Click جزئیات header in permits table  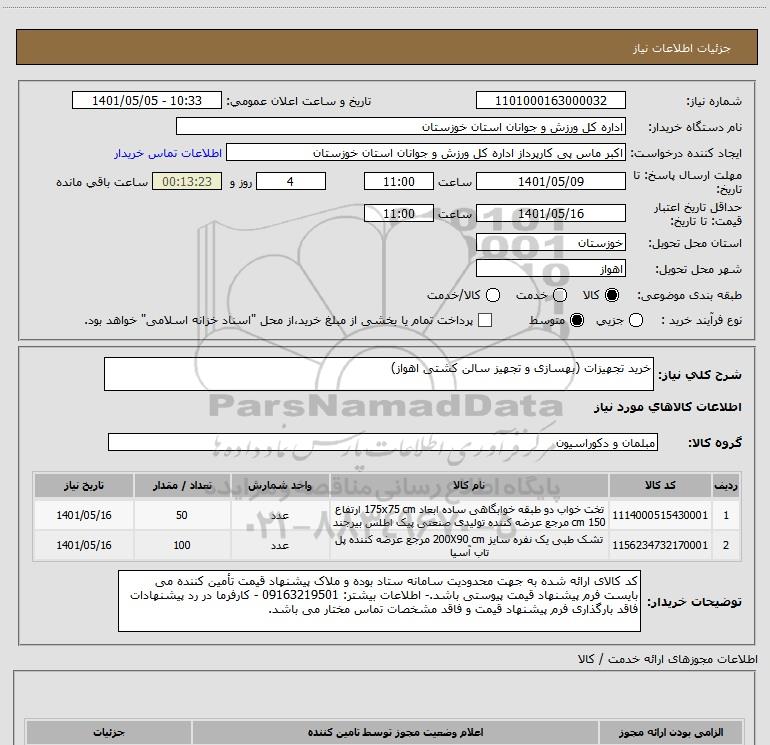(x=109, y=732)
